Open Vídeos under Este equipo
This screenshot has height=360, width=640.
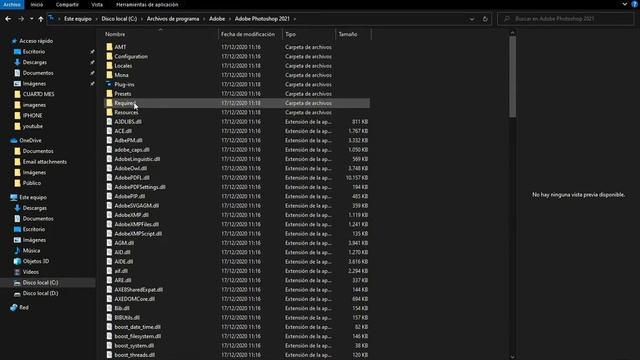[x=31, y=272]
